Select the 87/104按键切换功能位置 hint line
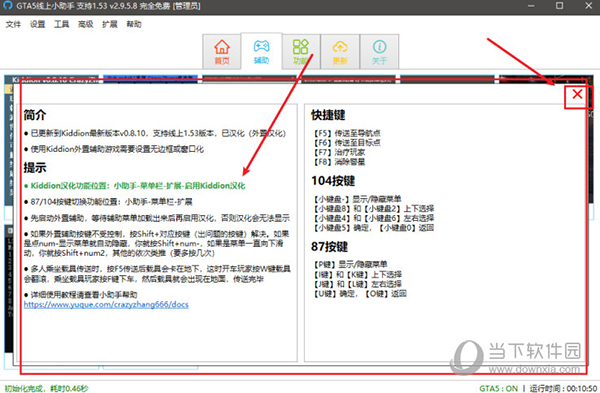The height and width of the screenshot is (393, 600). click(x=108, y=202)
